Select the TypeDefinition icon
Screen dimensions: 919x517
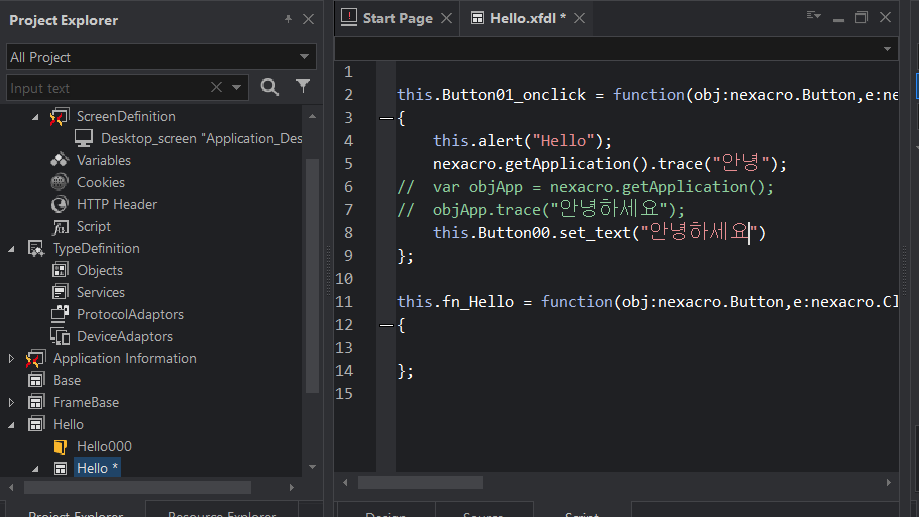(x=36, y=249)
